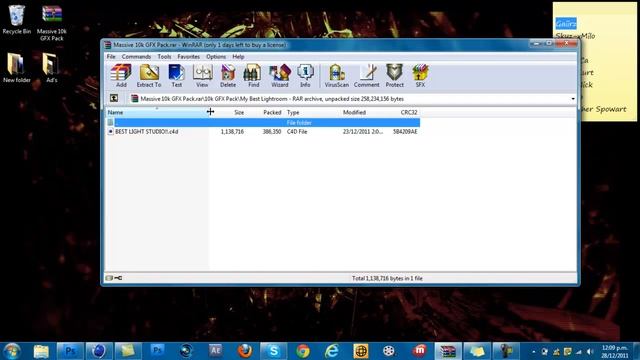Click the Sticky Notes taskbar button
The height and width of the screenshot is (360, 640).
(x=477, y=351)
